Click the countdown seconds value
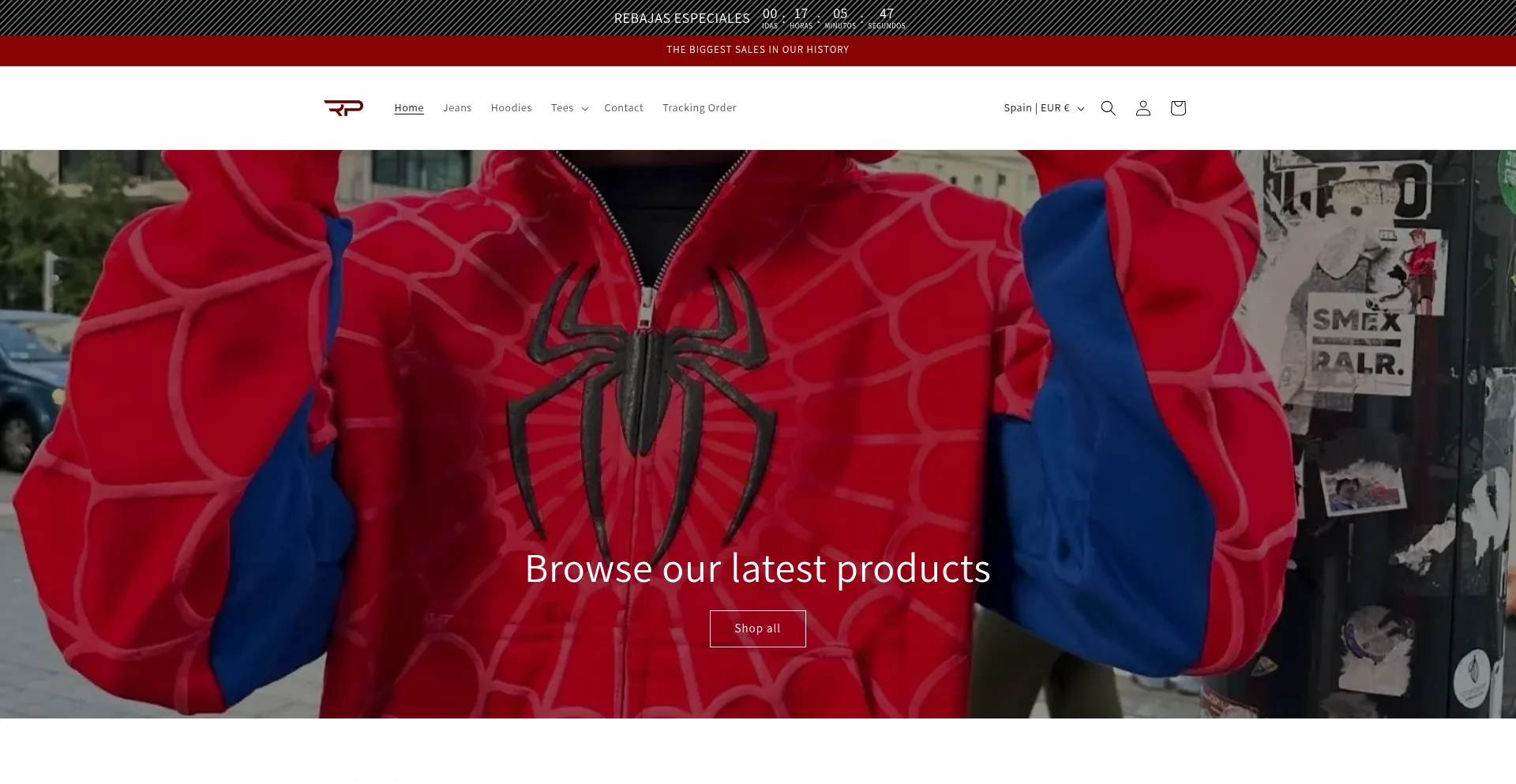Viewport: 1516px width, 784px height. pos(887,14)
